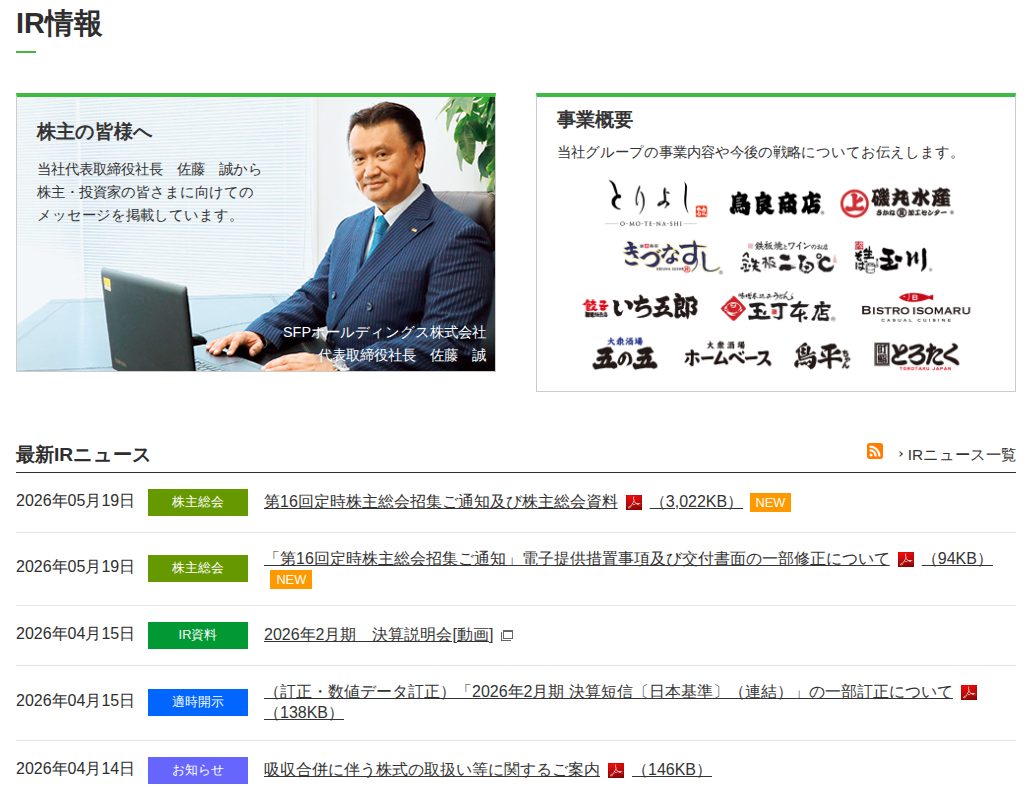Click external window icon after 決算説明会[動画]
This screenshot has height=800, width=1032.
(507, 636)
